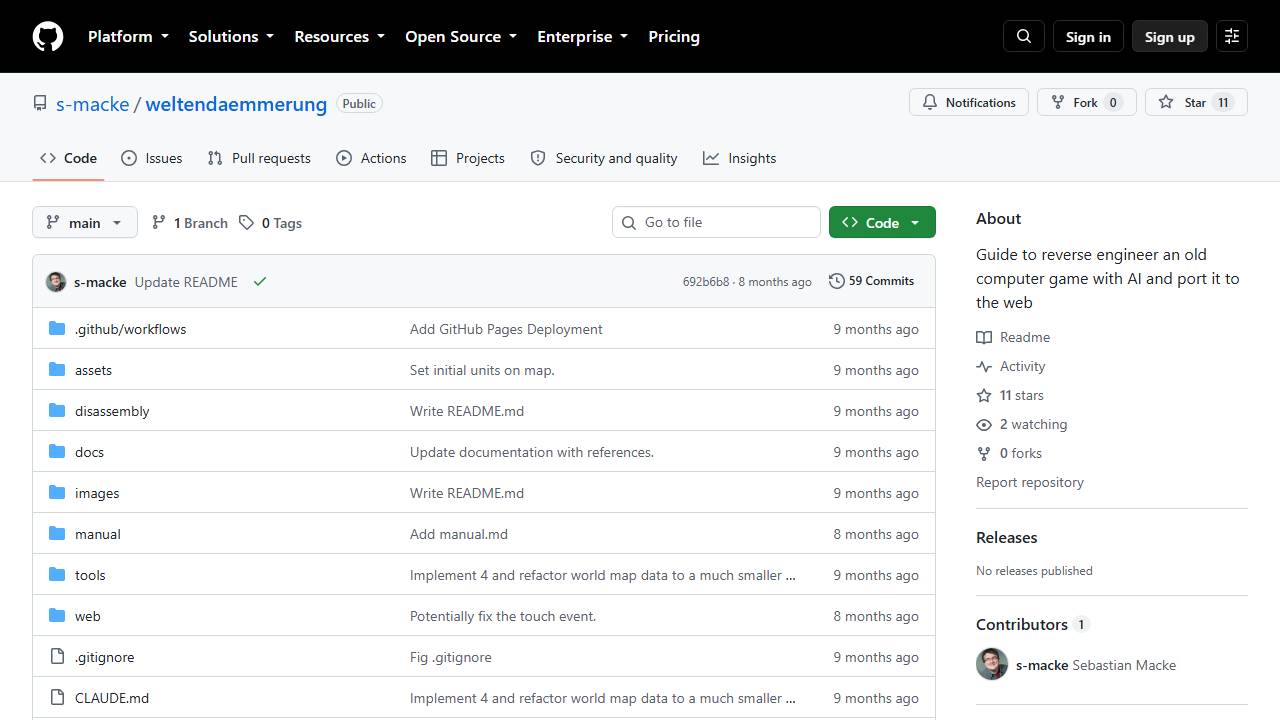Click the appearance settings icon beside Sign up
The width and height of the screenshot is (1280, 720).
1232,36
